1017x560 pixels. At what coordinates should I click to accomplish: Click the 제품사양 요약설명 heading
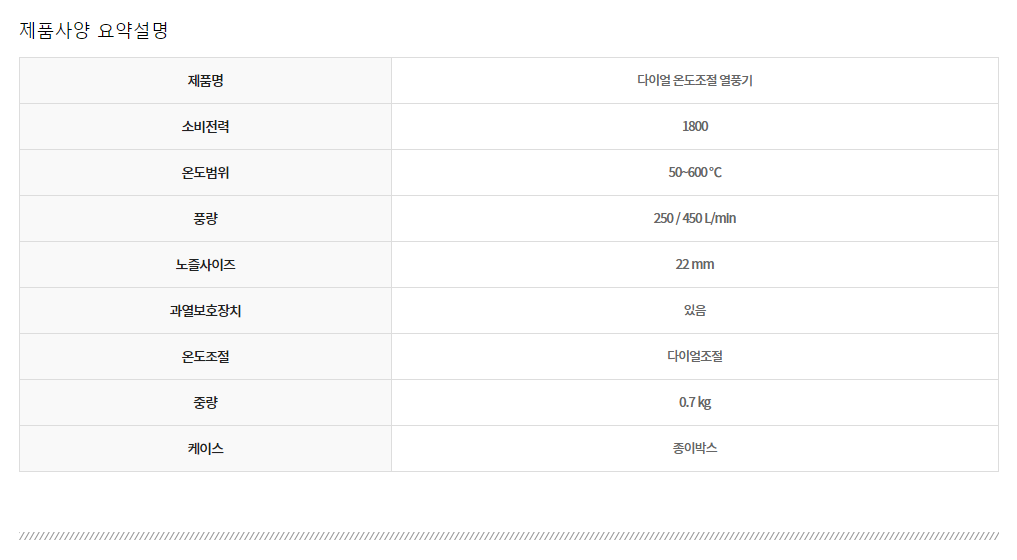click(94, 30)
